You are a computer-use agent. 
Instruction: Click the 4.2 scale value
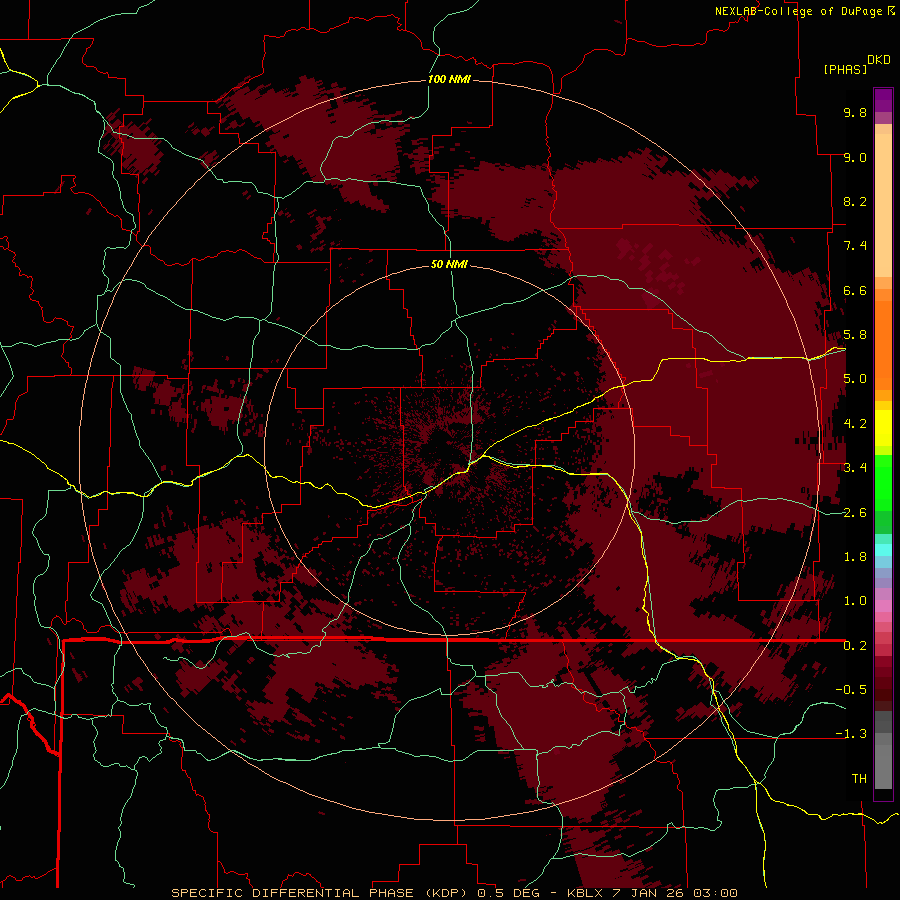[x=855, y=424]
